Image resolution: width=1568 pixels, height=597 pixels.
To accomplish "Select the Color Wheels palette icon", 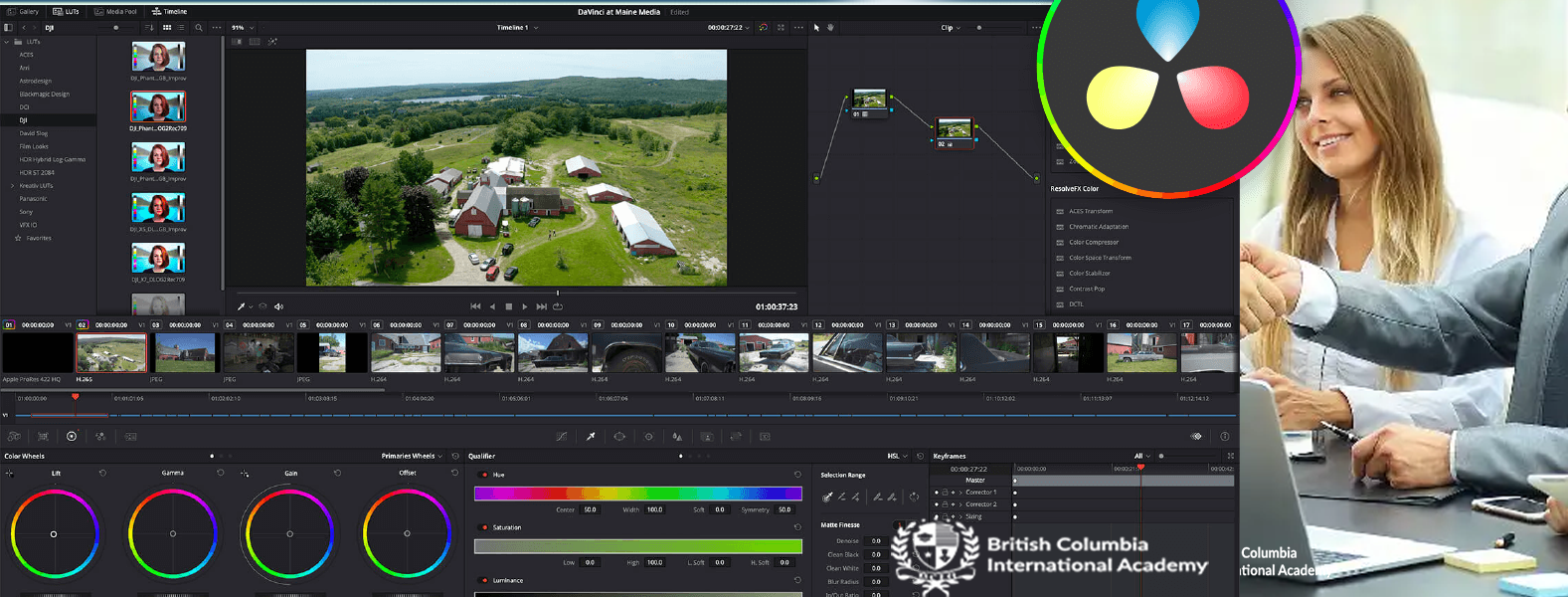I will [x=72, y=436].
